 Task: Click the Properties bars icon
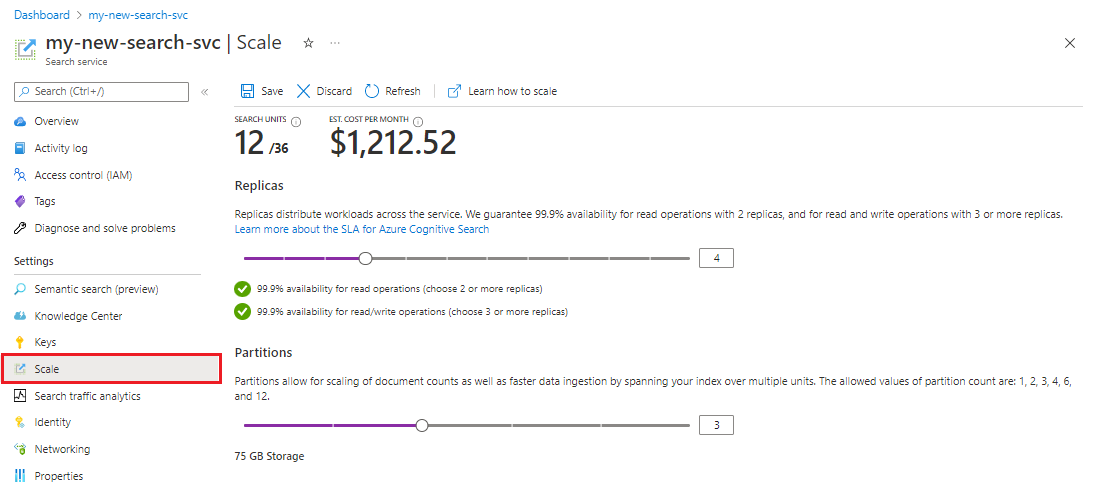(20, 476)
